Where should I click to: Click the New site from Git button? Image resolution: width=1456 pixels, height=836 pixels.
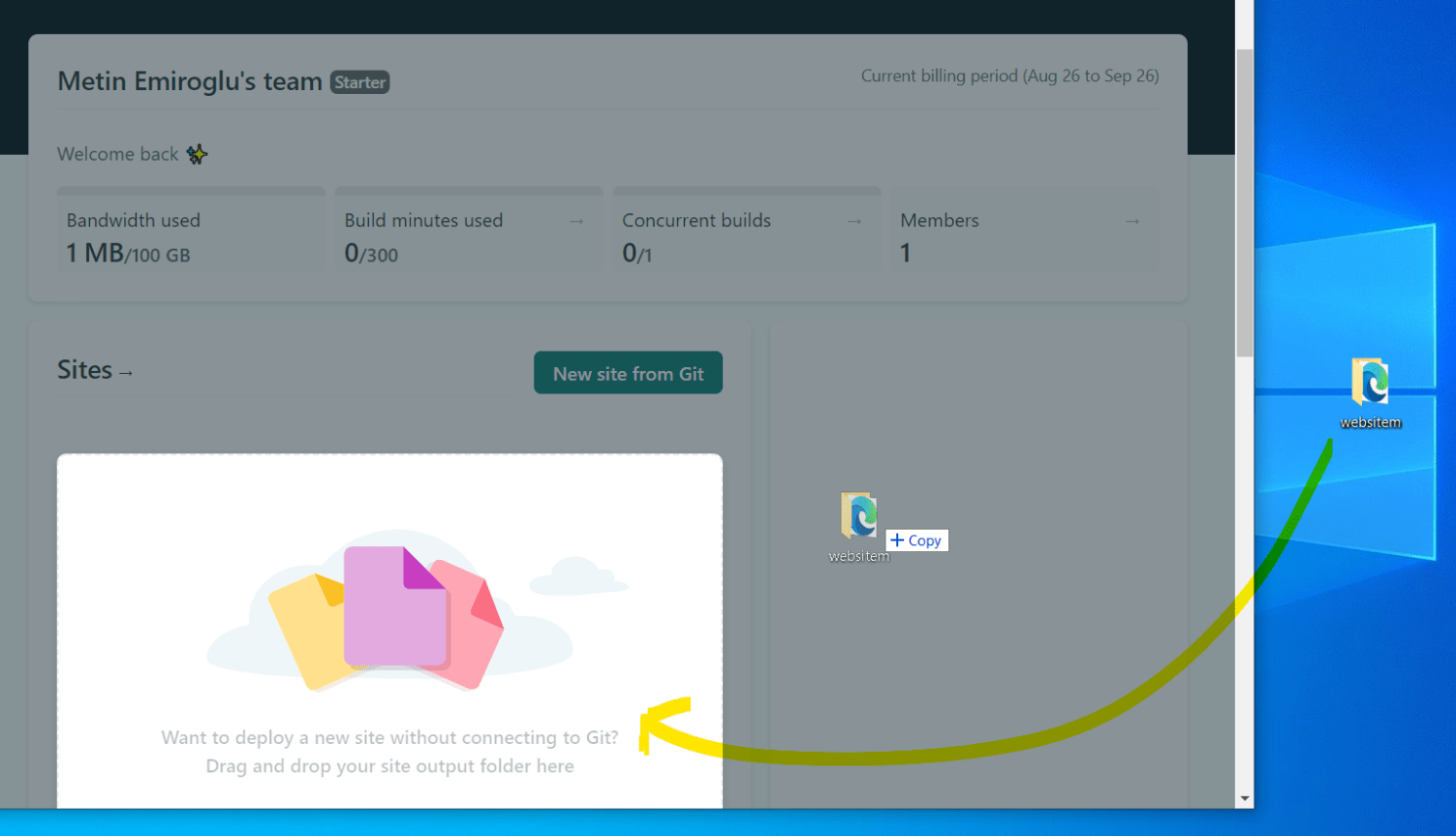(x=628, y=373)
